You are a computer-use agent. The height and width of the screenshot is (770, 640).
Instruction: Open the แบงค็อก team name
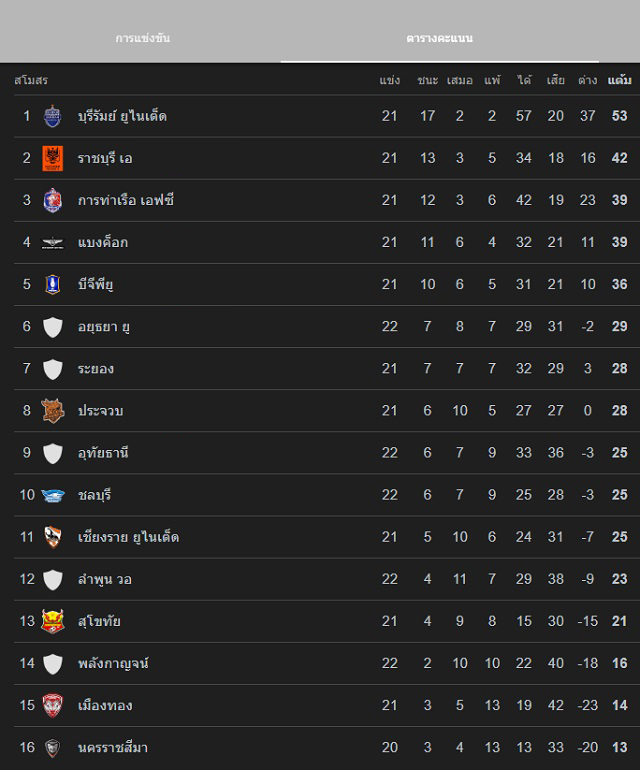pyautogui.click(x=103, y=243)
